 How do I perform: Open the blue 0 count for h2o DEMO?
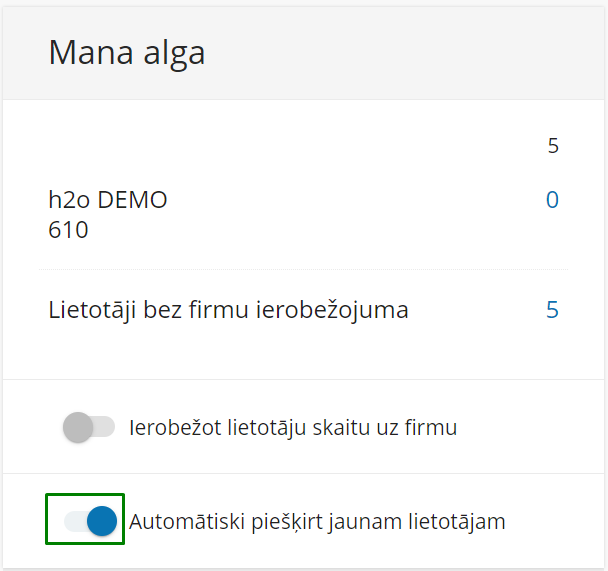(x=552, y=200)
